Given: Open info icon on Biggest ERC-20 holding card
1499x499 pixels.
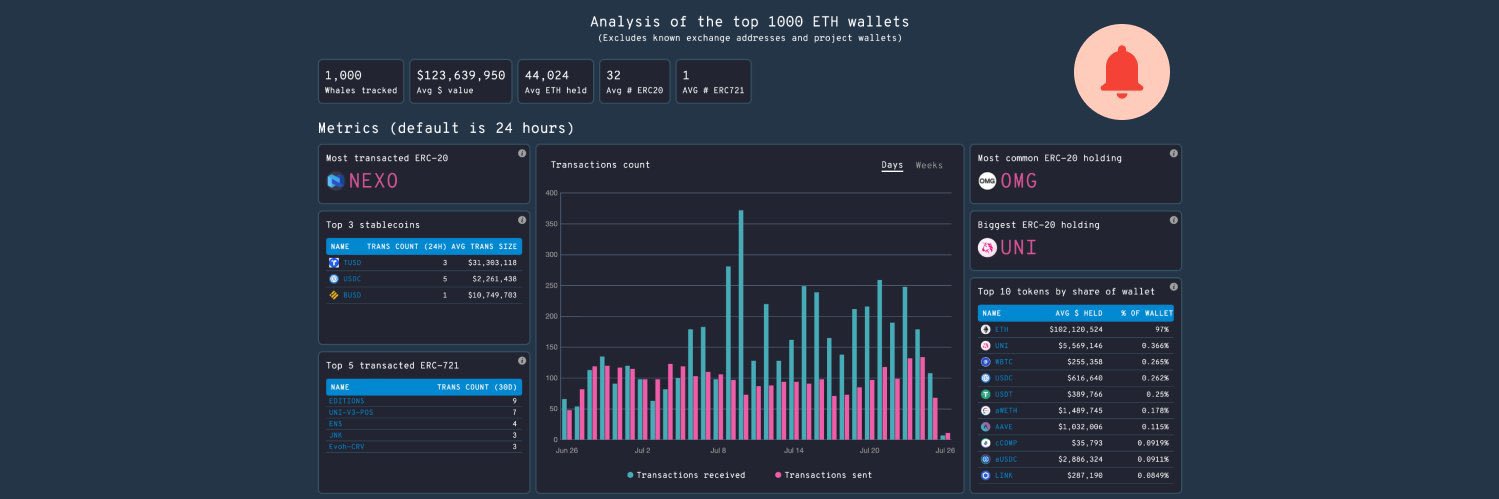Looking at the screenshot, I should point(1174,220).
